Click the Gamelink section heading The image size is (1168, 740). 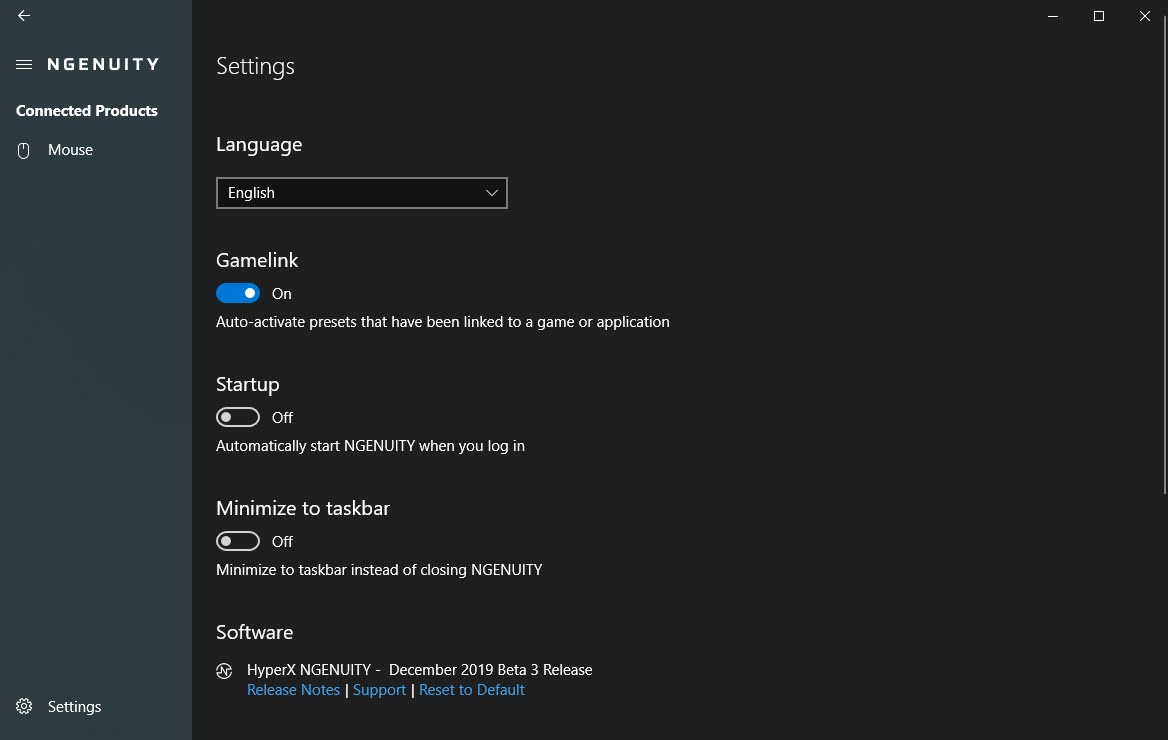[257, 260]
